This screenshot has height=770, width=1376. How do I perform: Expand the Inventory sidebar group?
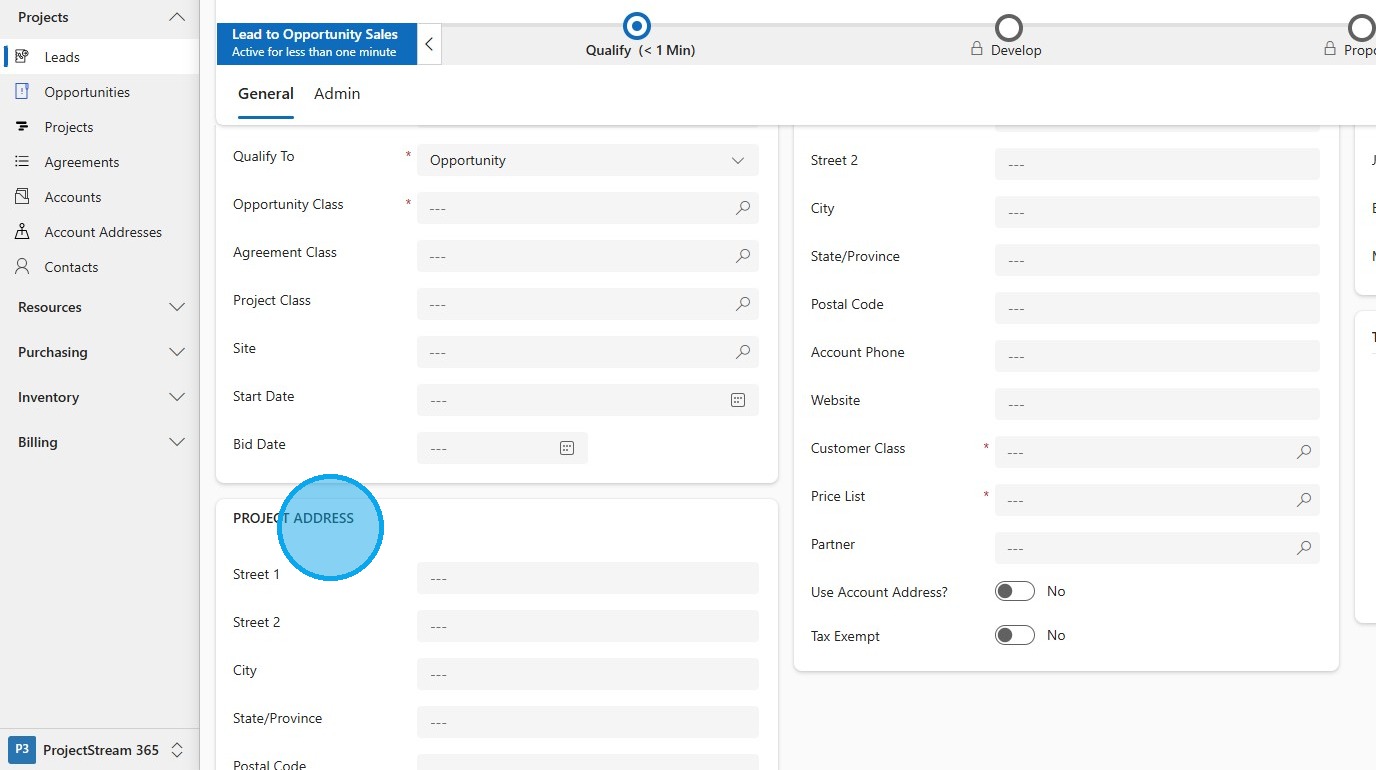tap(177, 397)
